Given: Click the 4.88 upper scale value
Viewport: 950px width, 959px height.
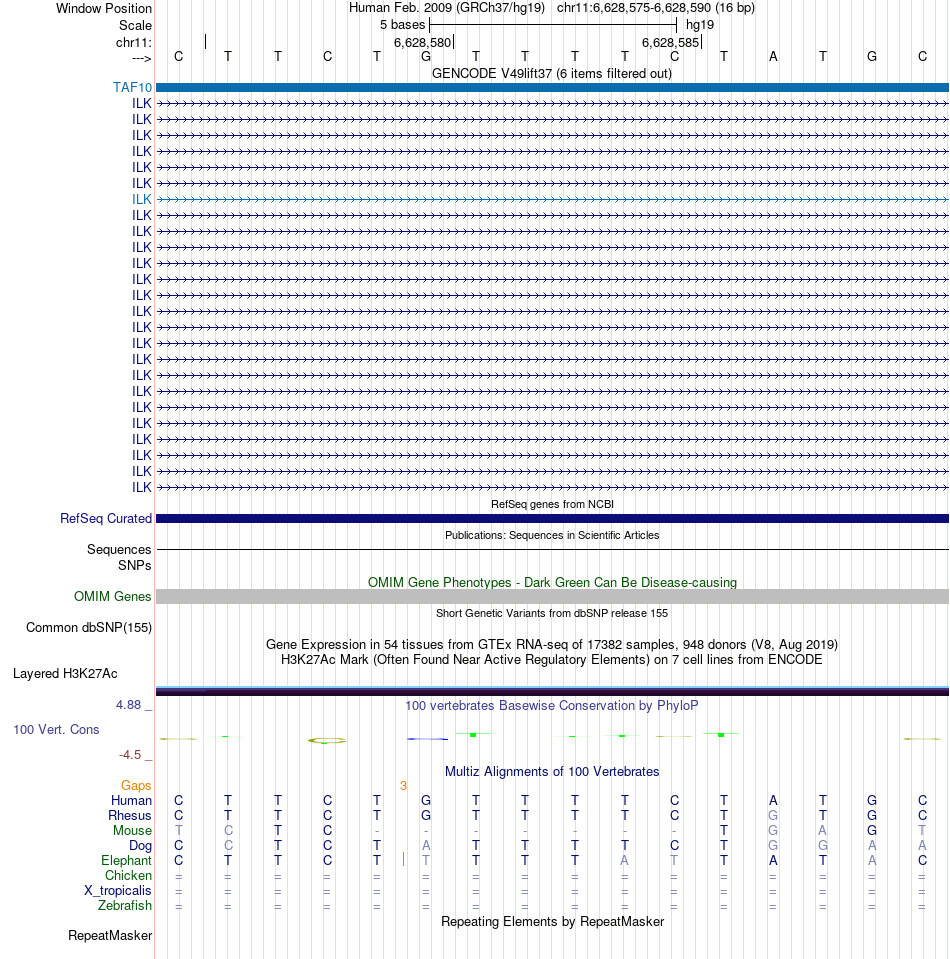Looking at the screenshot, I should (x=128, y=705).
